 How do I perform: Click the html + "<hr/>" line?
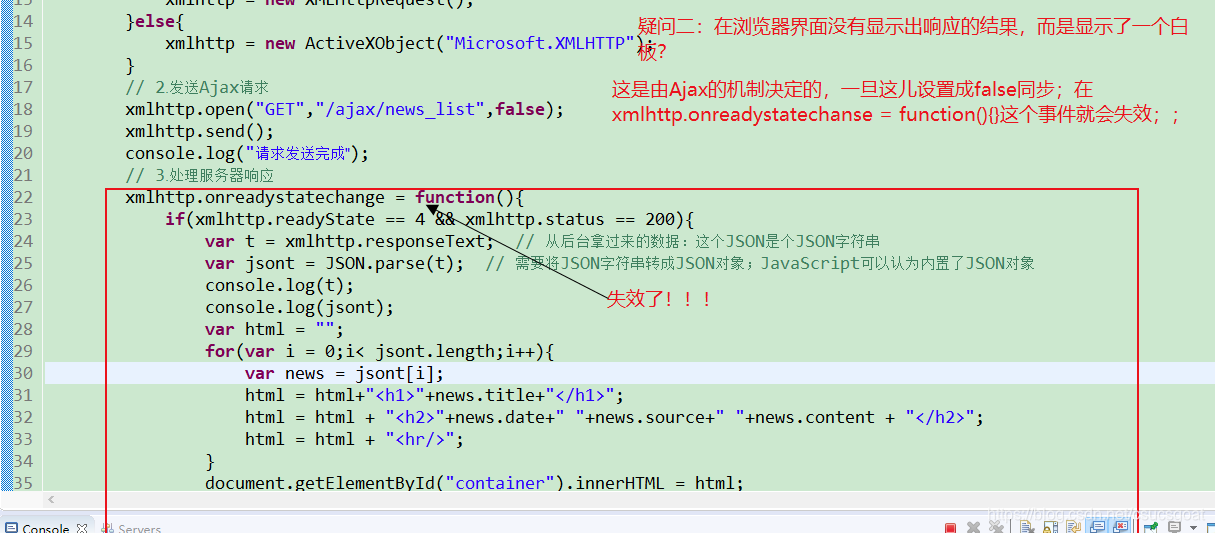(354, 439)
